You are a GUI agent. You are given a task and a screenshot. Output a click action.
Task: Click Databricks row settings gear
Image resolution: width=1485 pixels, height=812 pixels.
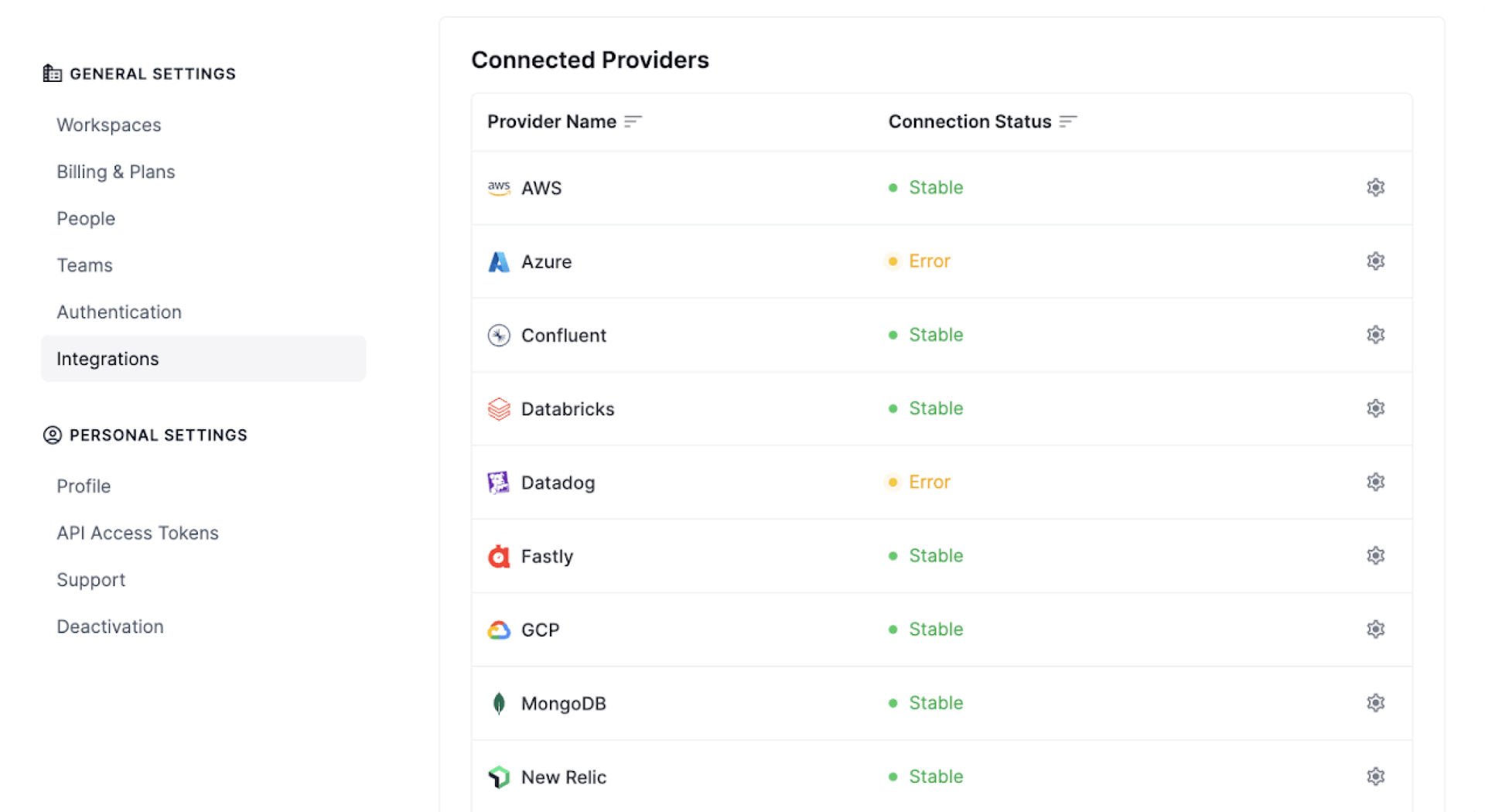click(x=1375, y=408)
